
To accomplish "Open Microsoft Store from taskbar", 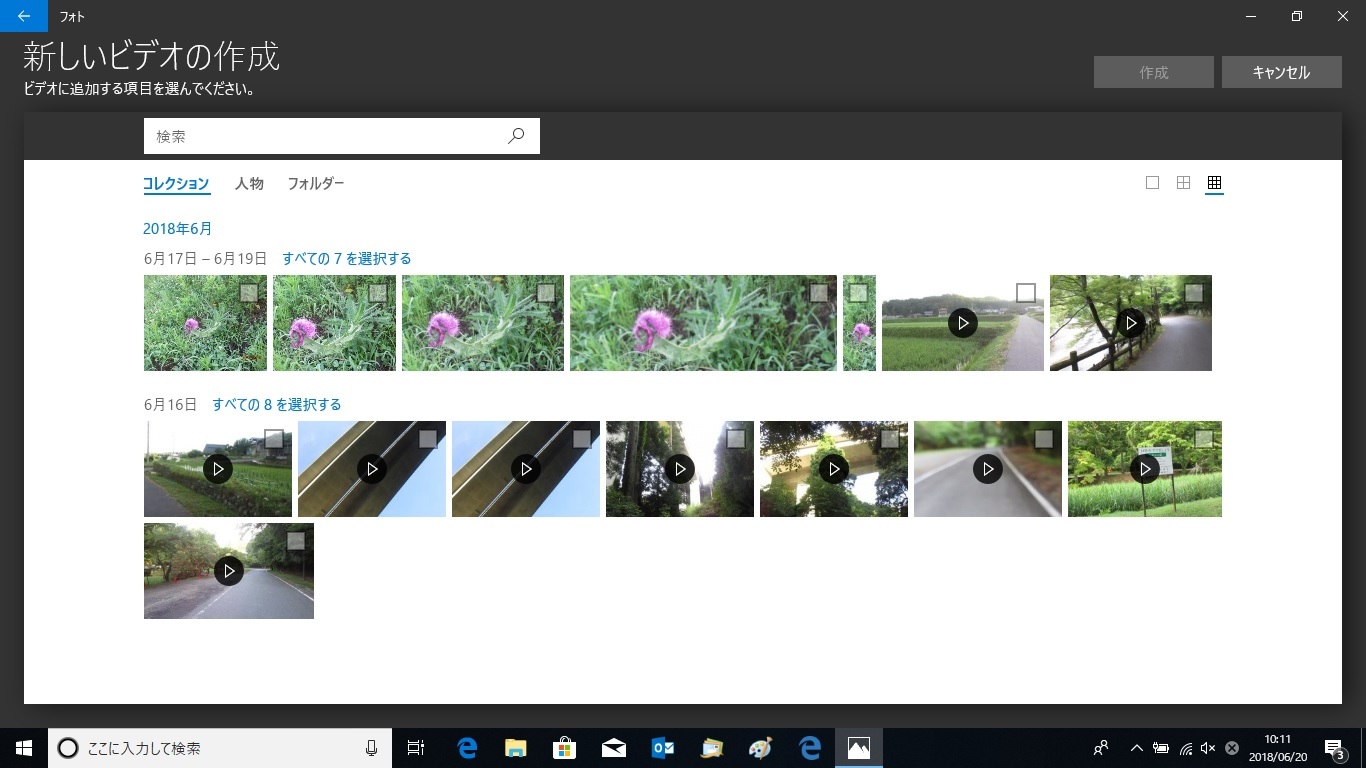I will pyautogui.click(x=565, y=748).
